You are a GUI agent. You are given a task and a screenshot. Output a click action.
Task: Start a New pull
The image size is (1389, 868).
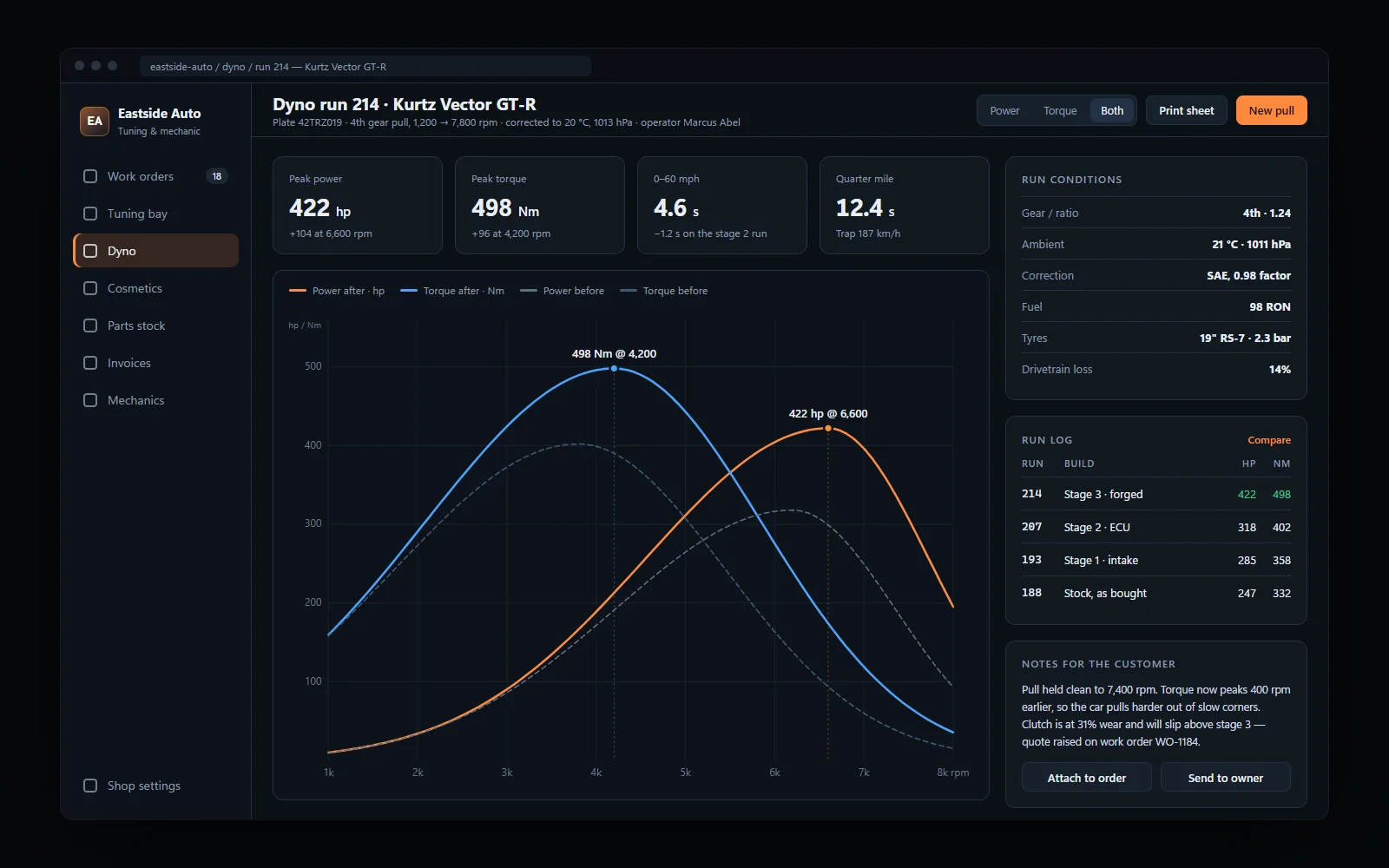1271,110
